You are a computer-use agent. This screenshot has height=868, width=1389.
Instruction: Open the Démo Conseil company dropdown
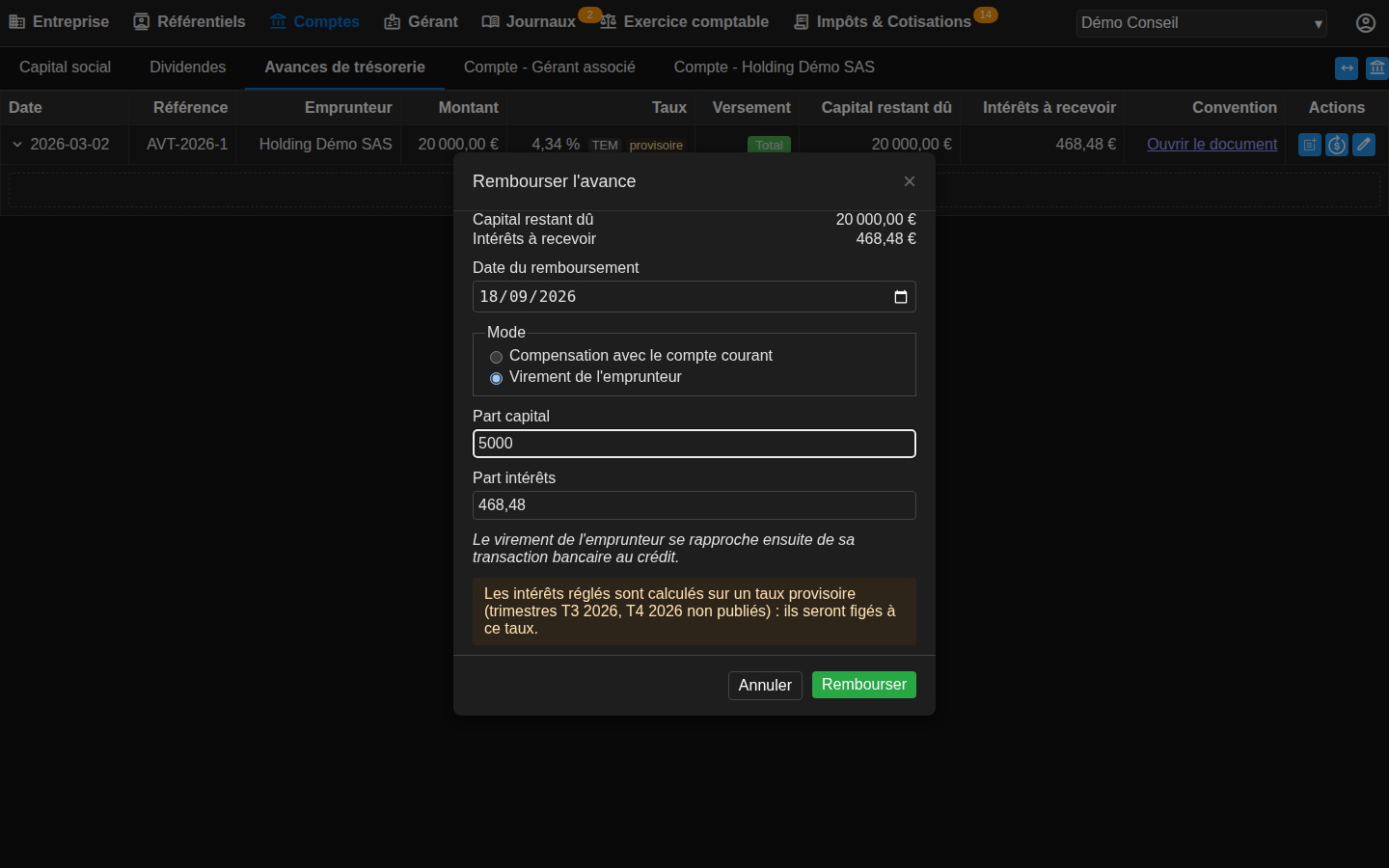(x=1201, y=23)
